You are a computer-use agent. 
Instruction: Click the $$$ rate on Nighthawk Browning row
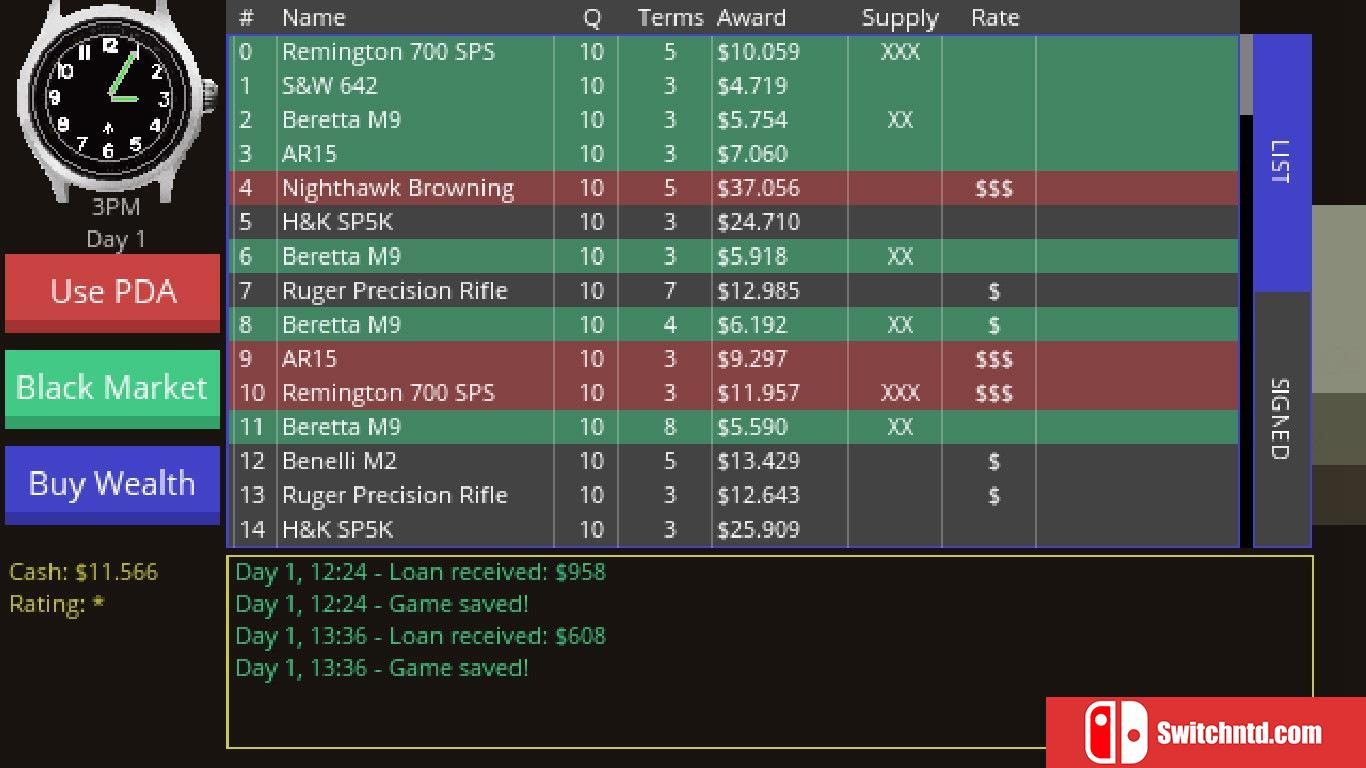click(x=994, y=188)
